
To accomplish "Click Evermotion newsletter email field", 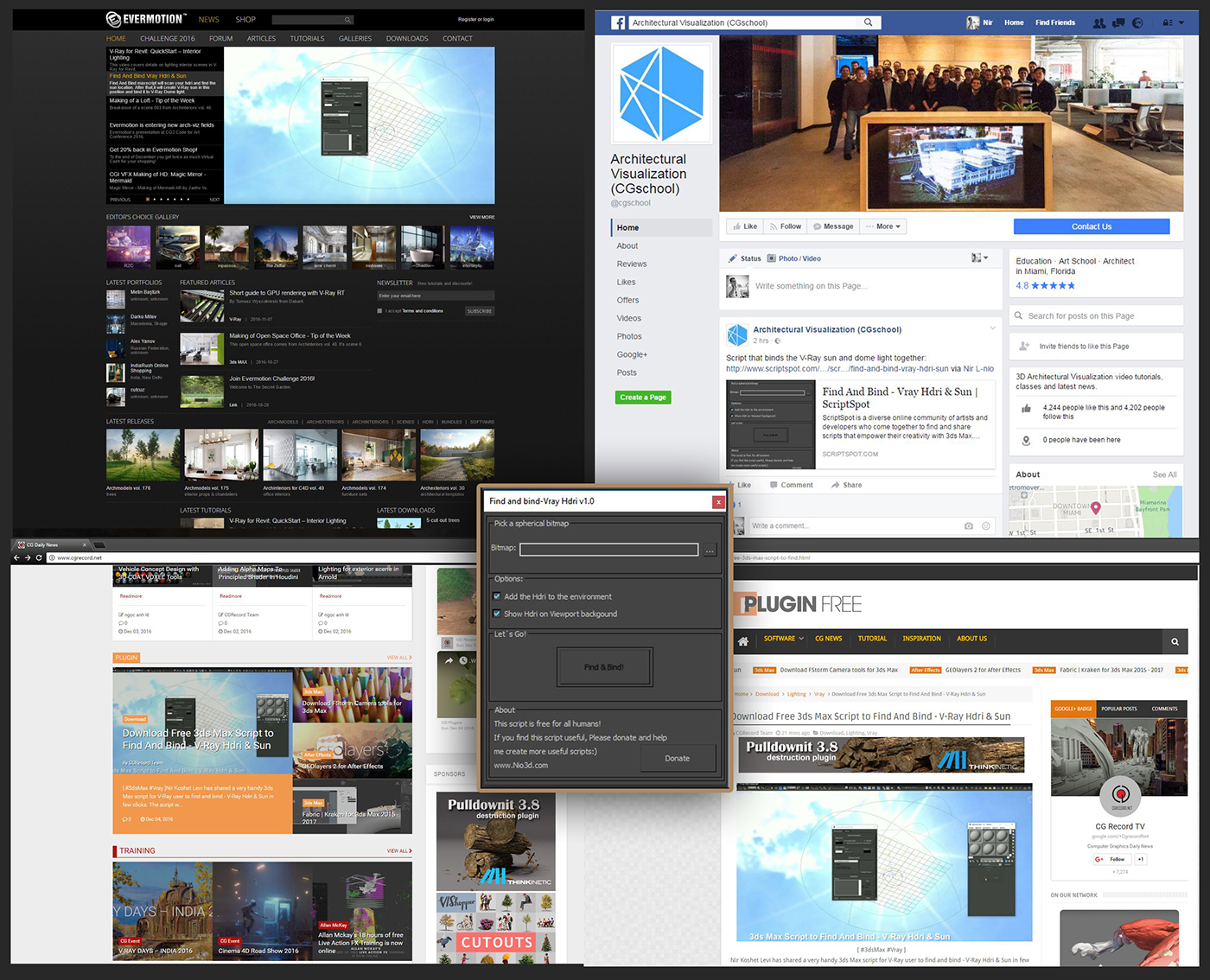I will [436, 296].
